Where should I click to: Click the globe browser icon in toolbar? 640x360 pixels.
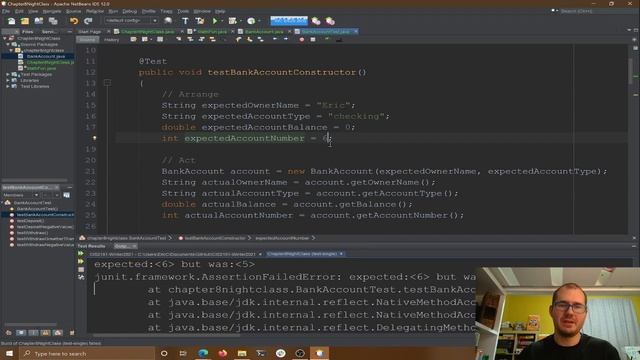pos(168,21)
